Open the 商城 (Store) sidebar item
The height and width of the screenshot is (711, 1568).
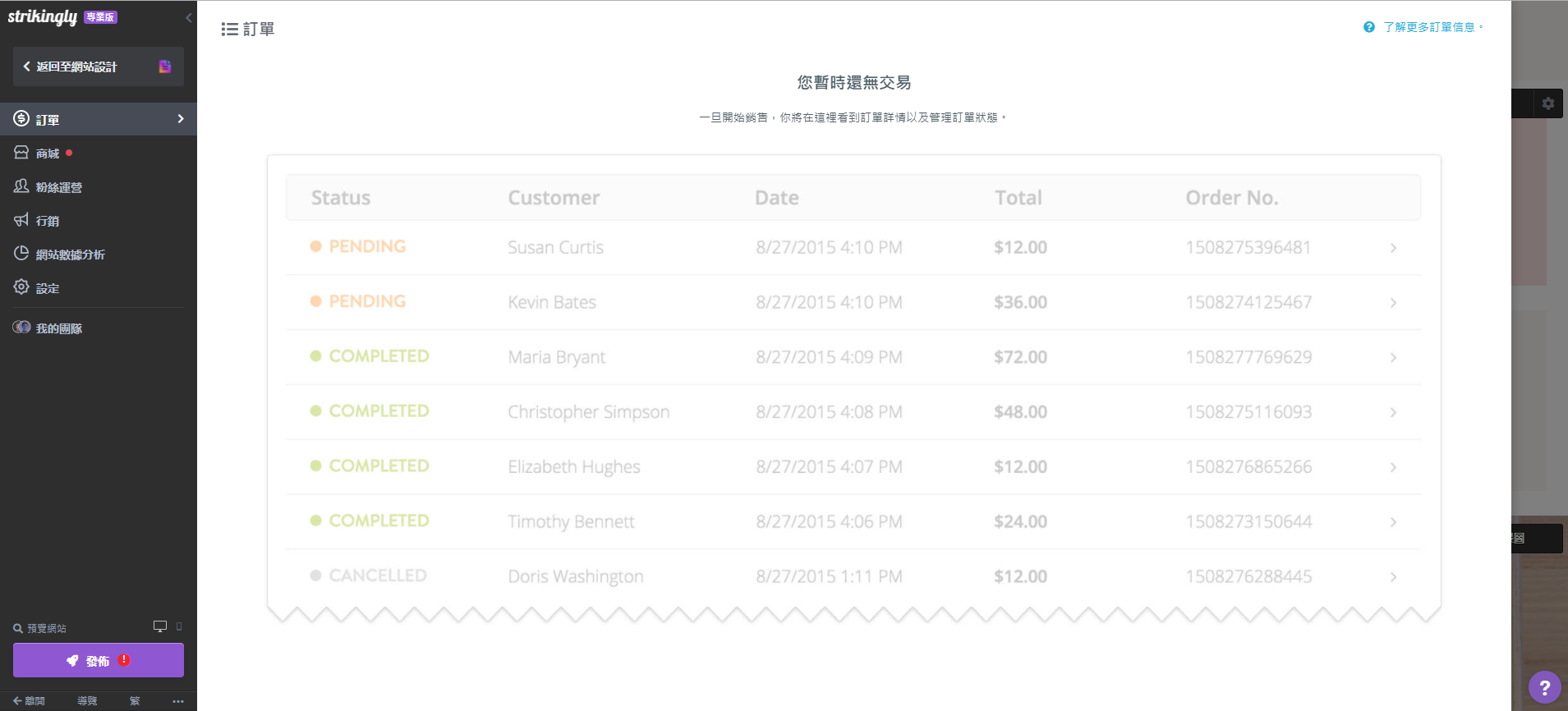tap(47, 154)
